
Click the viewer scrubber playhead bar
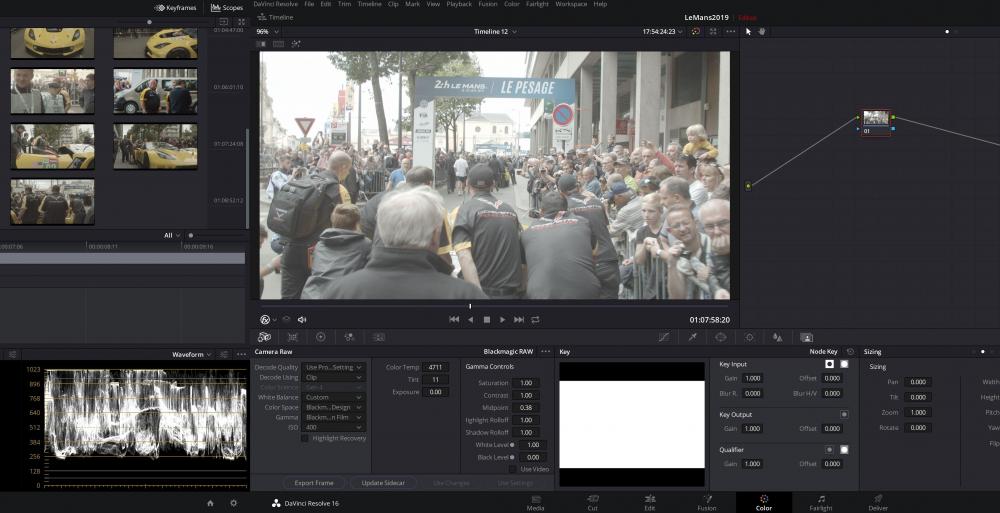[x=470, y=306]
